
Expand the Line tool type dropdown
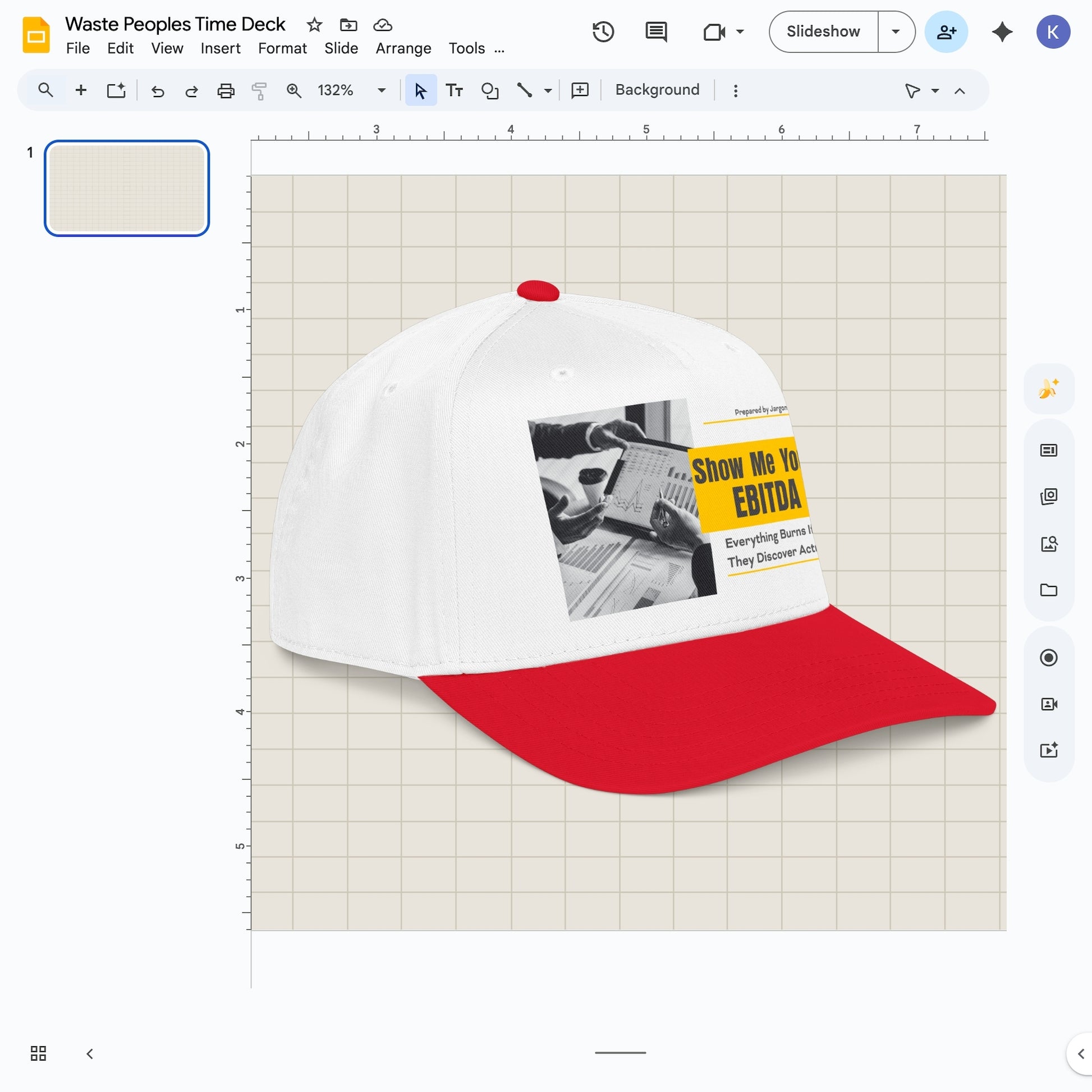548,90
